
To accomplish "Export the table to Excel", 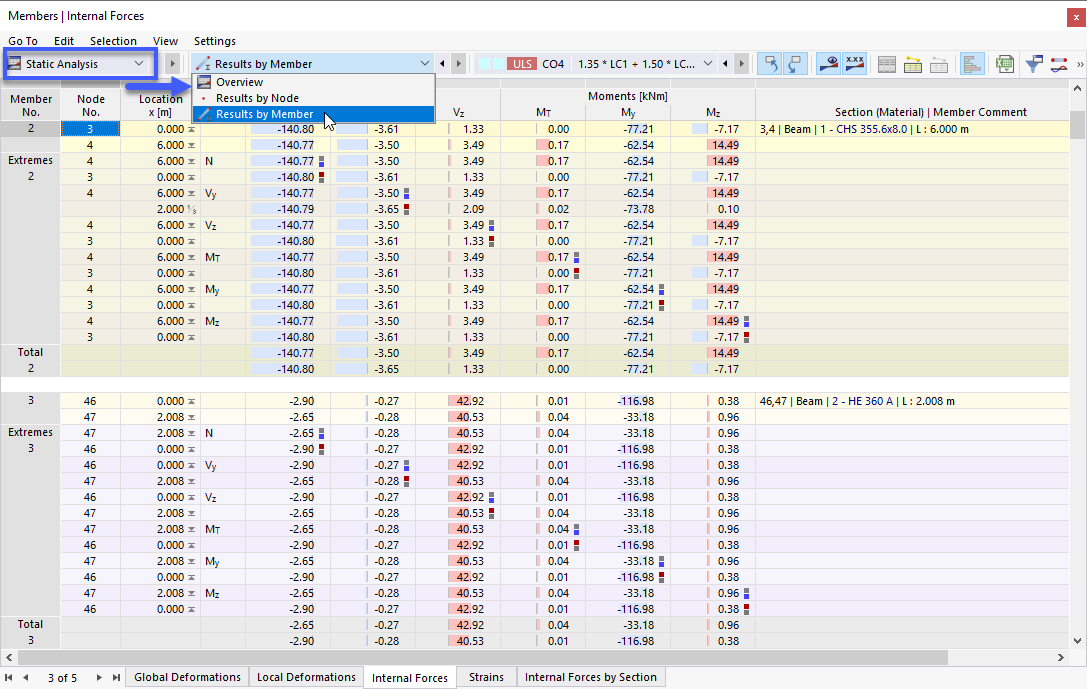I will tap(1004, 63).
